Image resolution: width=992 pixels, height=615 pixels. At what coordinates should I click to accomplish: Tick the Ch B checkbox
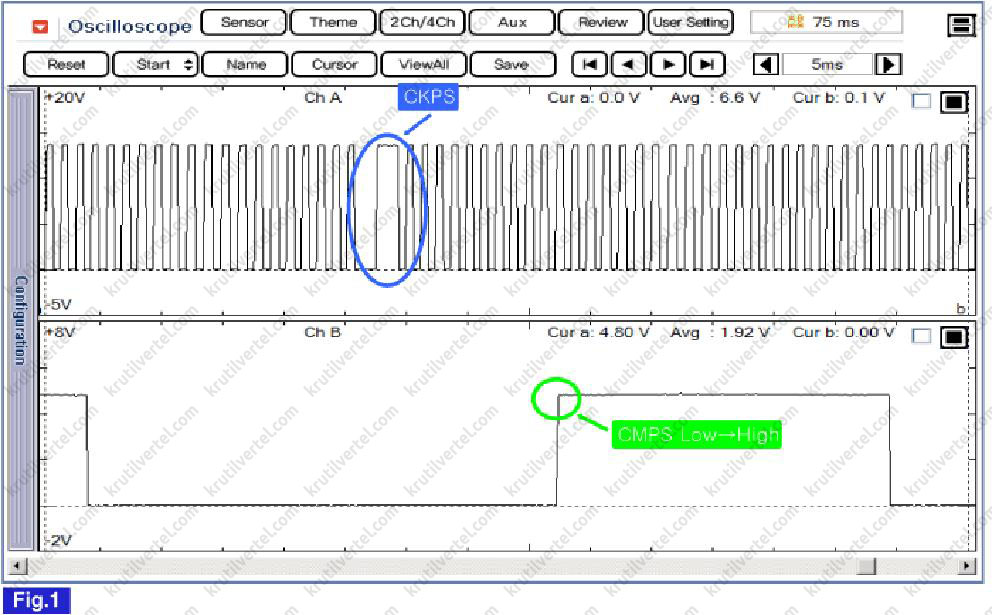(x=921, y=337)
